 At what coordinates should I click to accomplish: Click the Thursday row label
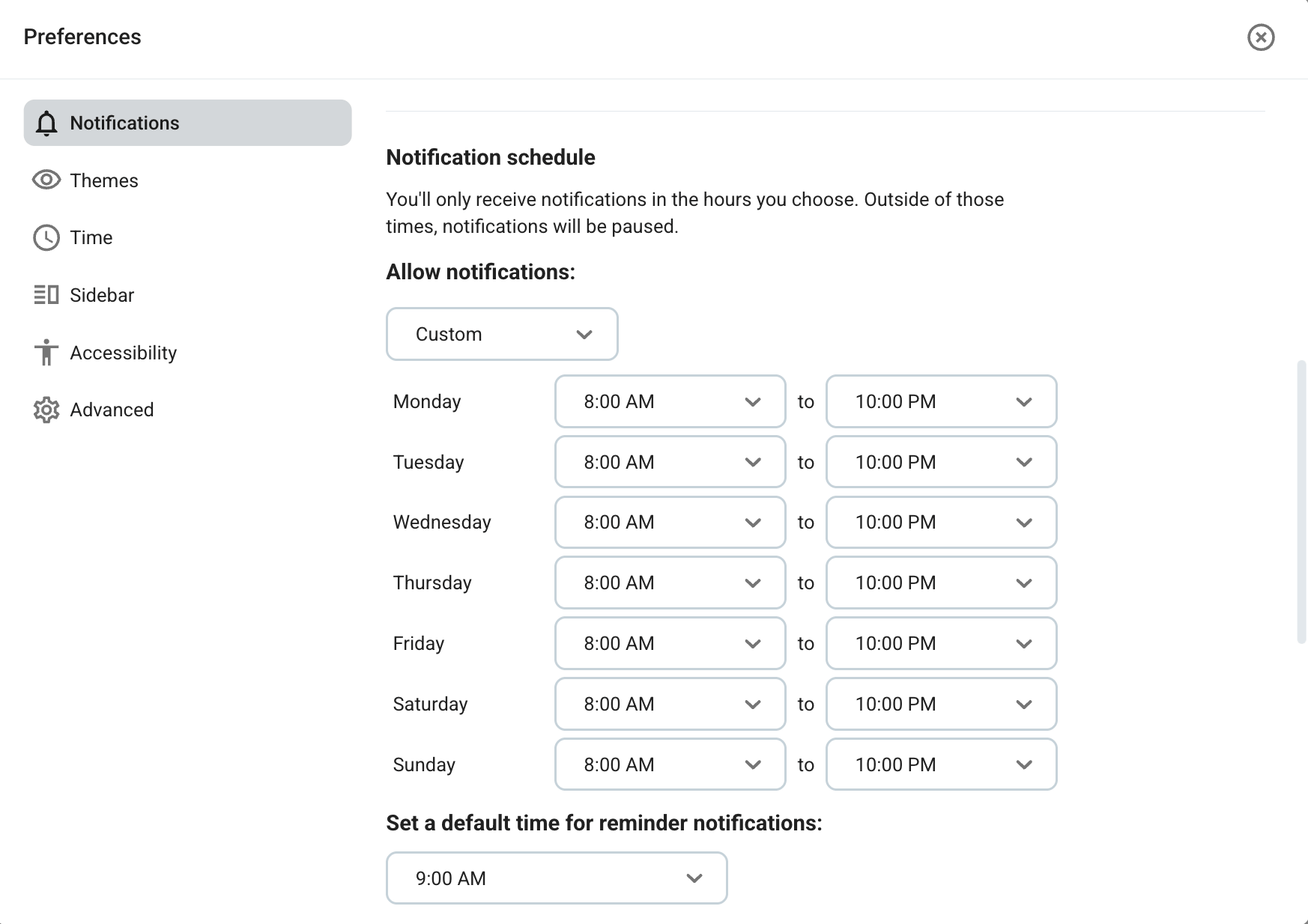432,583
